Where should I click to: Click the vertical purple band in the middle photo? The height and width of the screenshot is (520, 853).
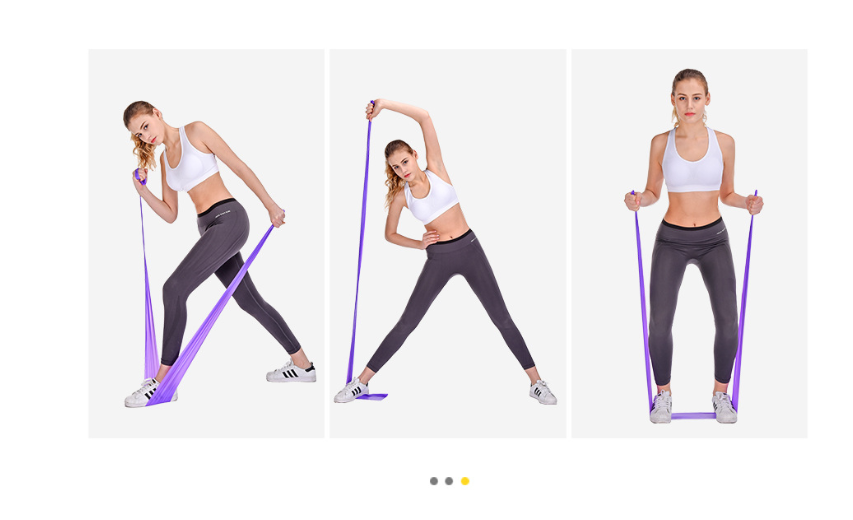360,247
